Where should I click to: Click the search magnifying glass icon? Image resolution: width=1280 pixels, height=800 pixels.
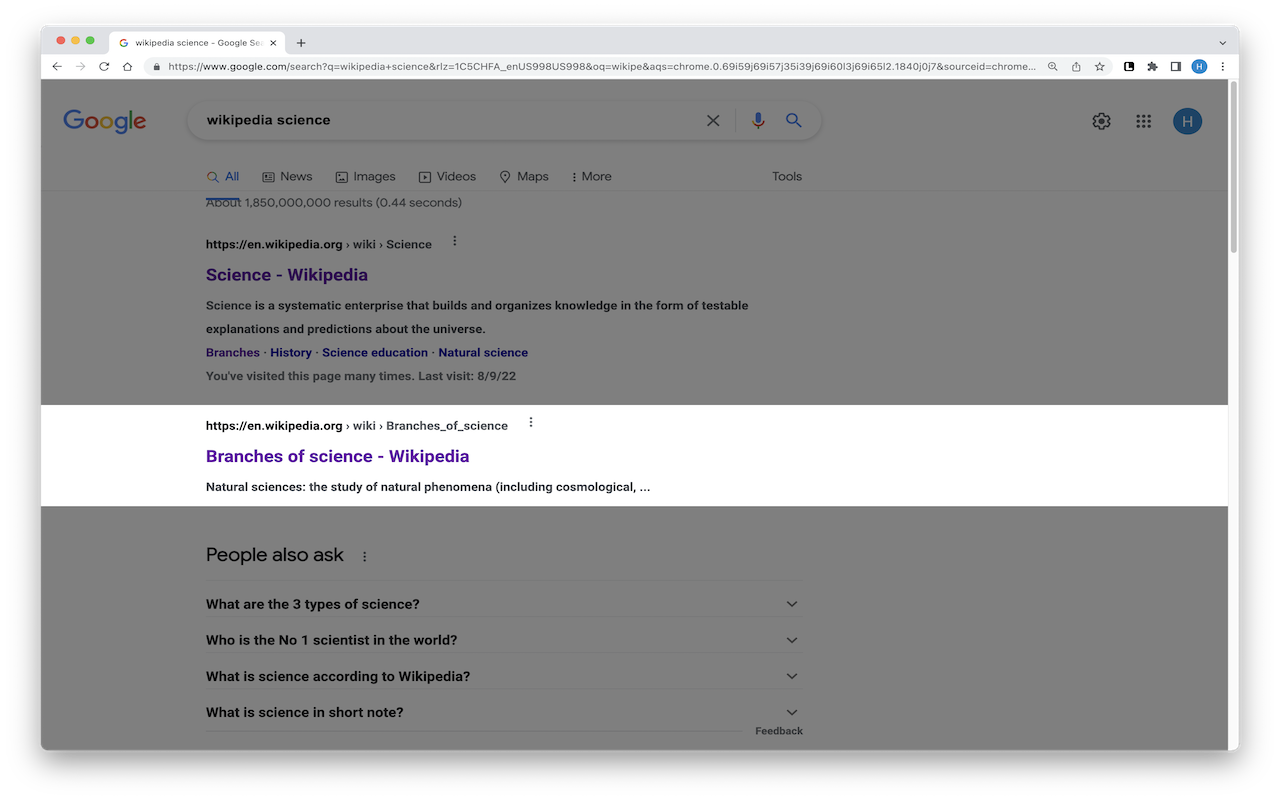pyautogui.click(x=793, y=120)
